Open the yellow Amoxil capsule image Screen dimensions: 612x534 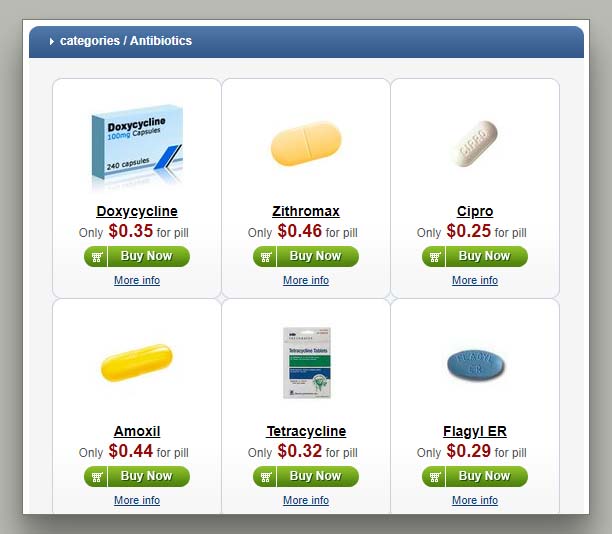point(137,363)
